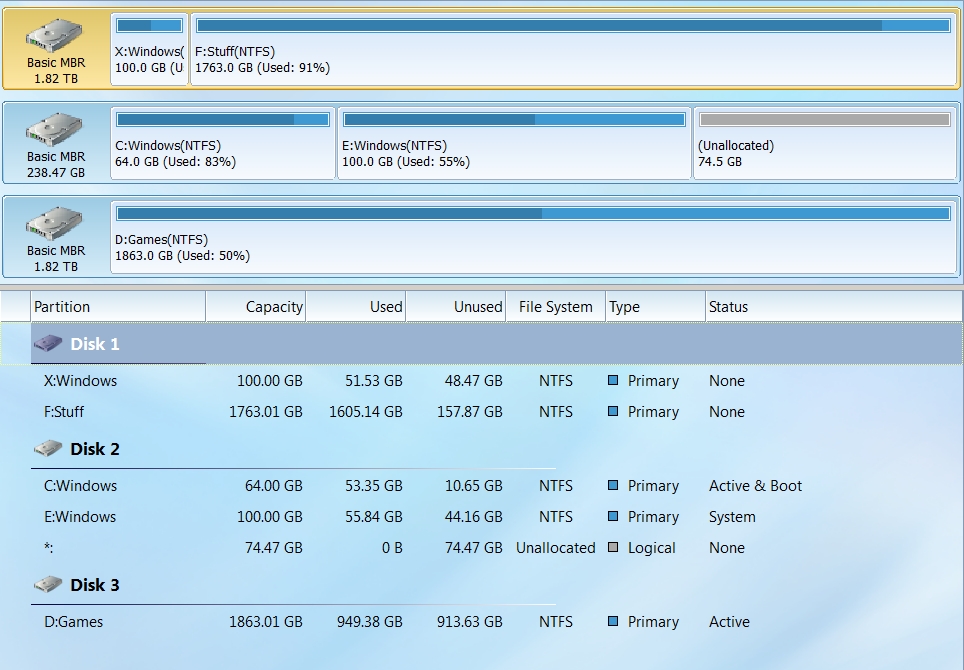Screen dimensions: 964x670
Task: Select the first 1.82 TB Basic MBR disk icon
Action: [x=55, y=36]
